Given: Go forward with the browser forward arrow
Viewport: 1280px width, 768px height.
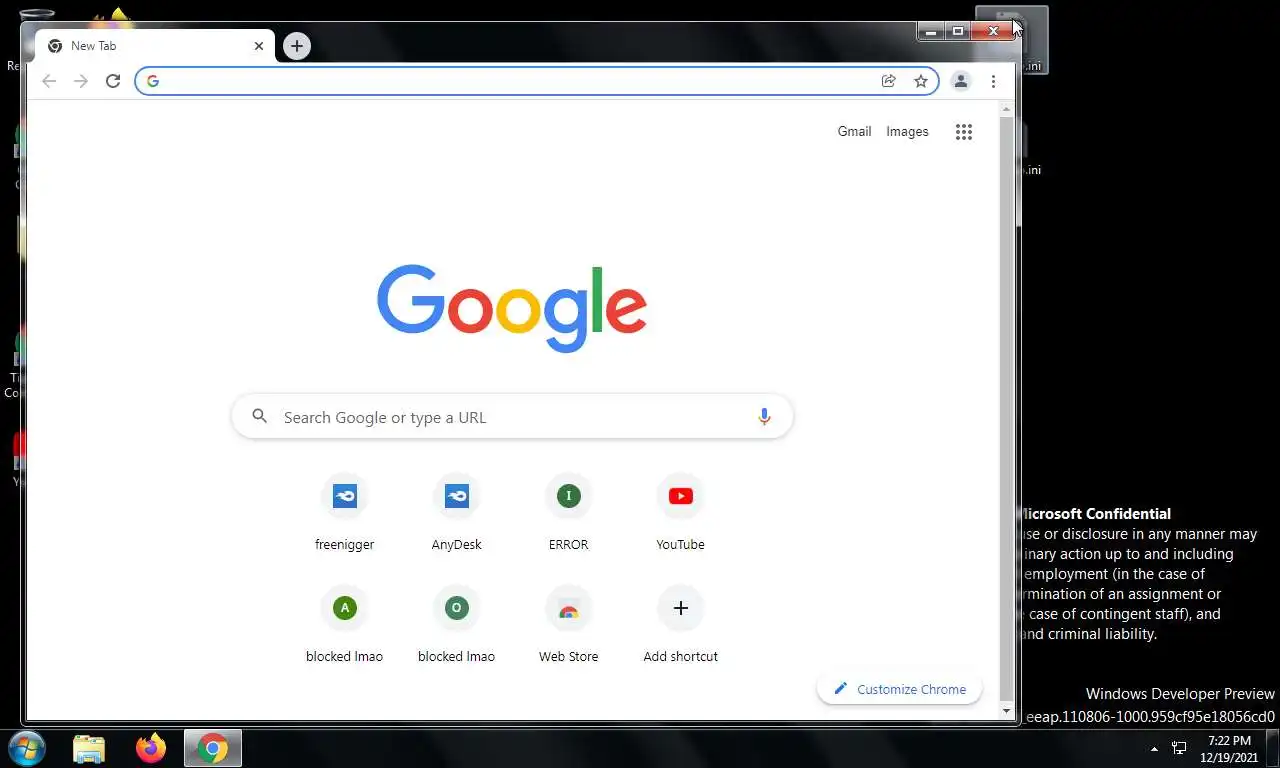Looking at the screenshot, I should (x=81, y=81).
